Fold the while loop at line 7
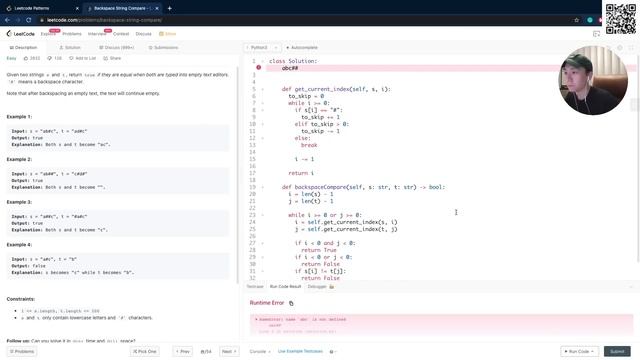The height and width of the screenshot is (360, 640). tap(262, 103)
